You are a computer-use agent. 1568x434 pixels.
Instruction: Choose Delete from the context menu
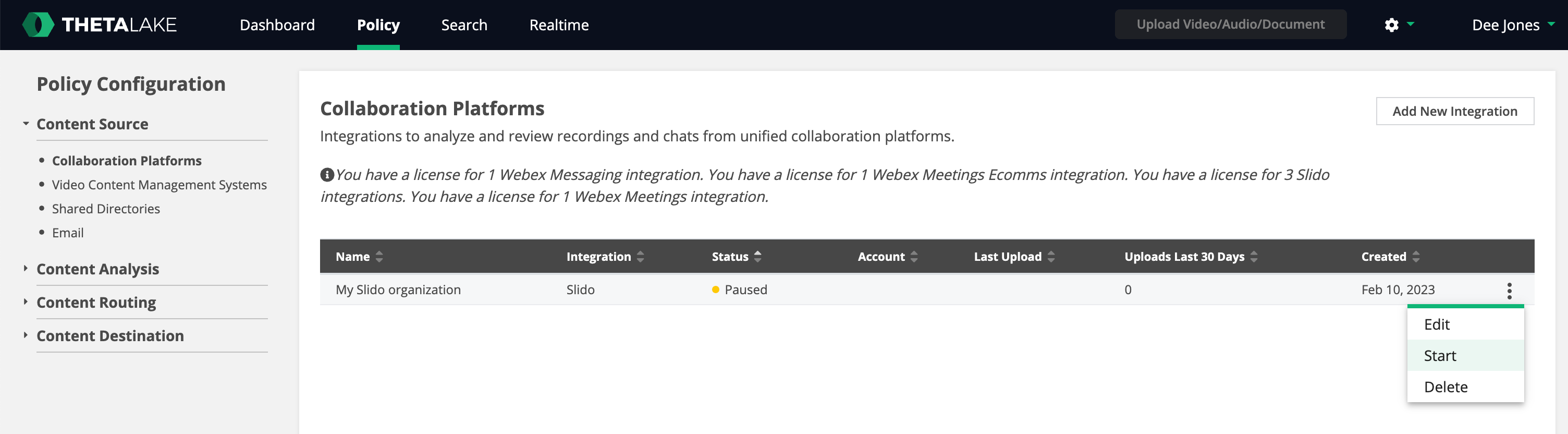click(1465, 387)
